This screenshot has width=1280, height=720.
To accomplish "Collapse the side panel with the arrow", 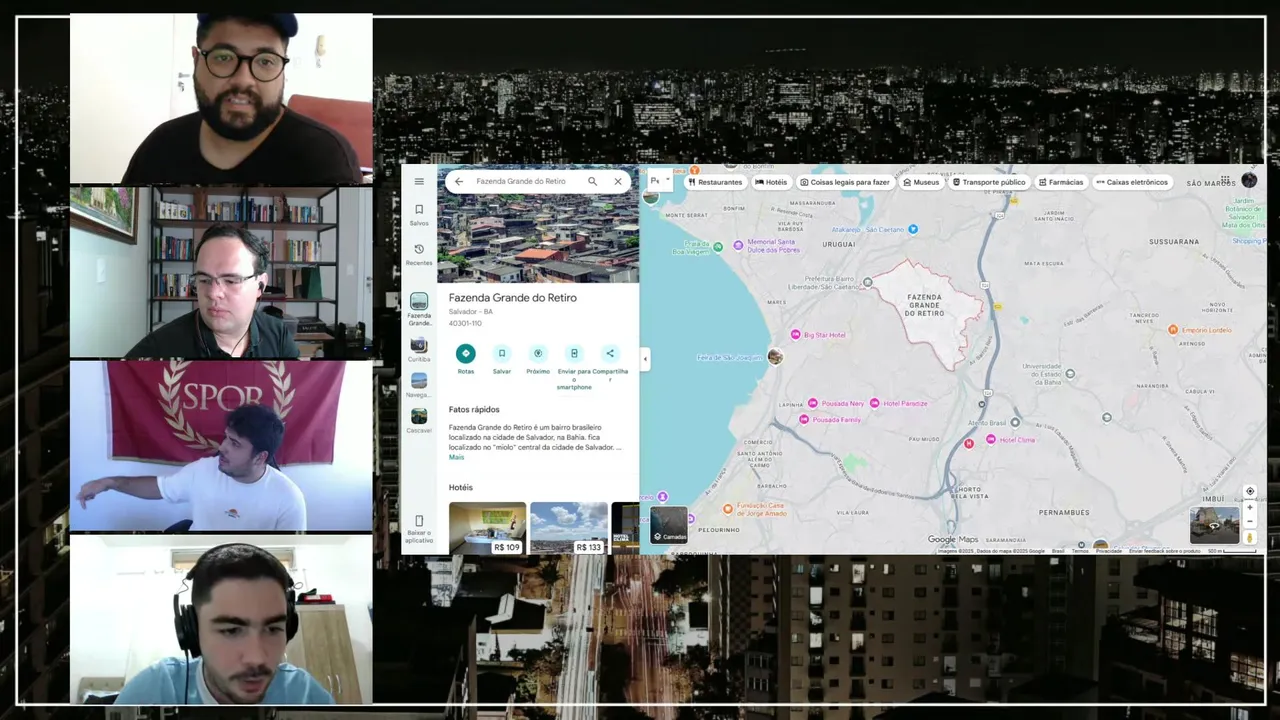I will click(x=645, y=359).
